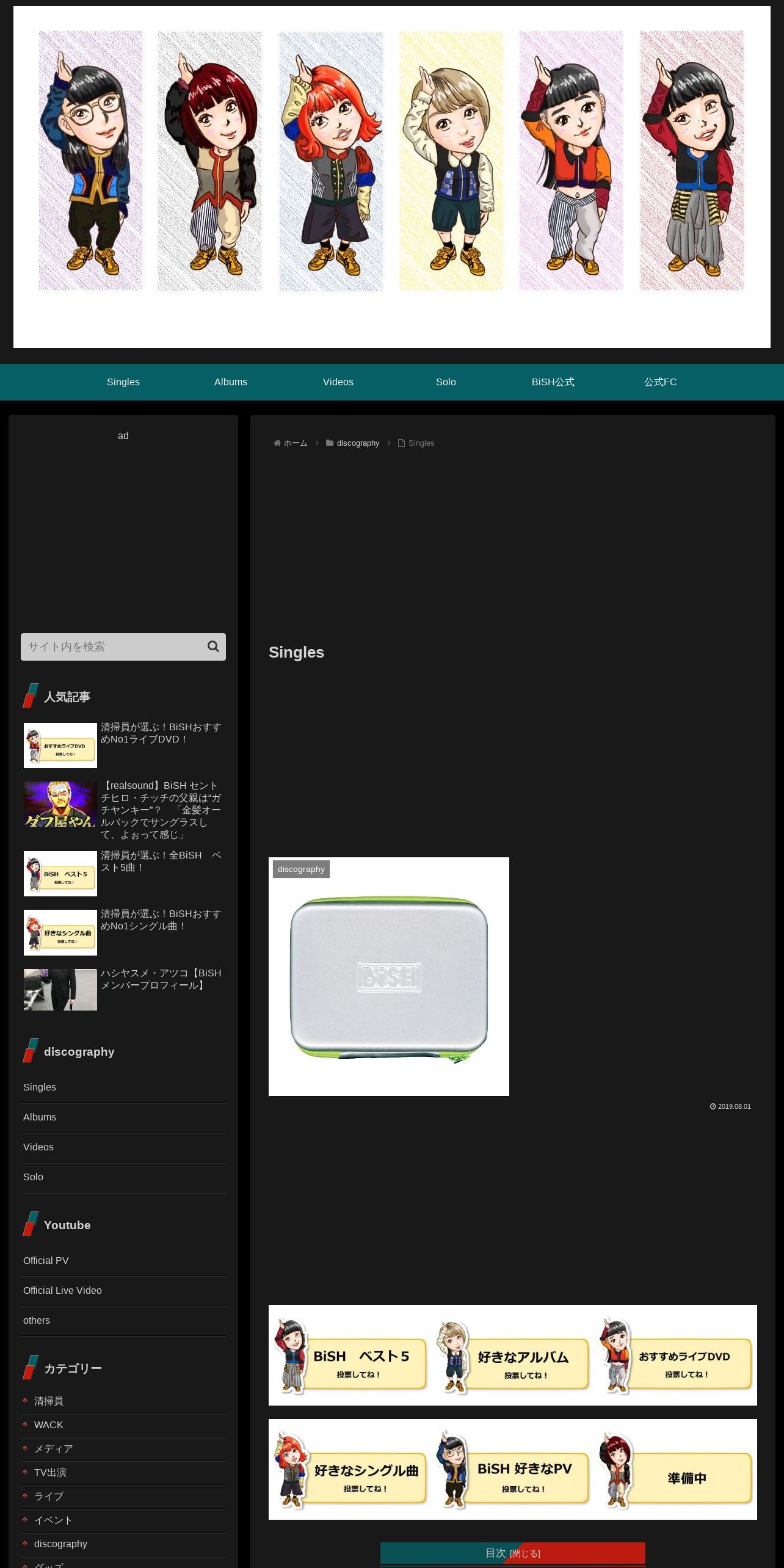Screen dimensions: 784x1568
Task: Select Videos in the discography sidebar
Action: tap(123, 1147)
